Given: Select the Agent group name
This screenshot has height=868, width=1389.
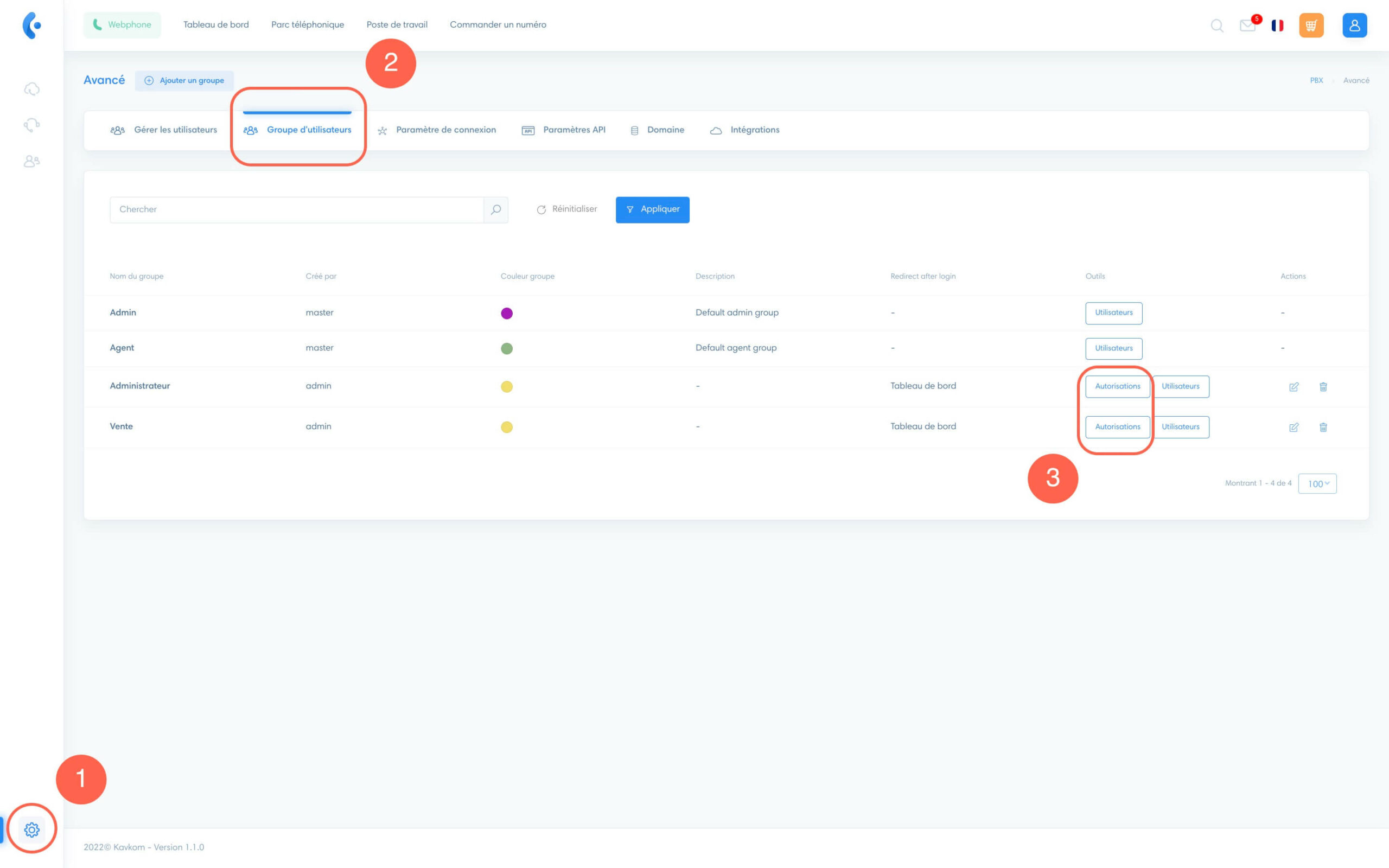Looking at the screenshot, I should [x=122, y=348].
